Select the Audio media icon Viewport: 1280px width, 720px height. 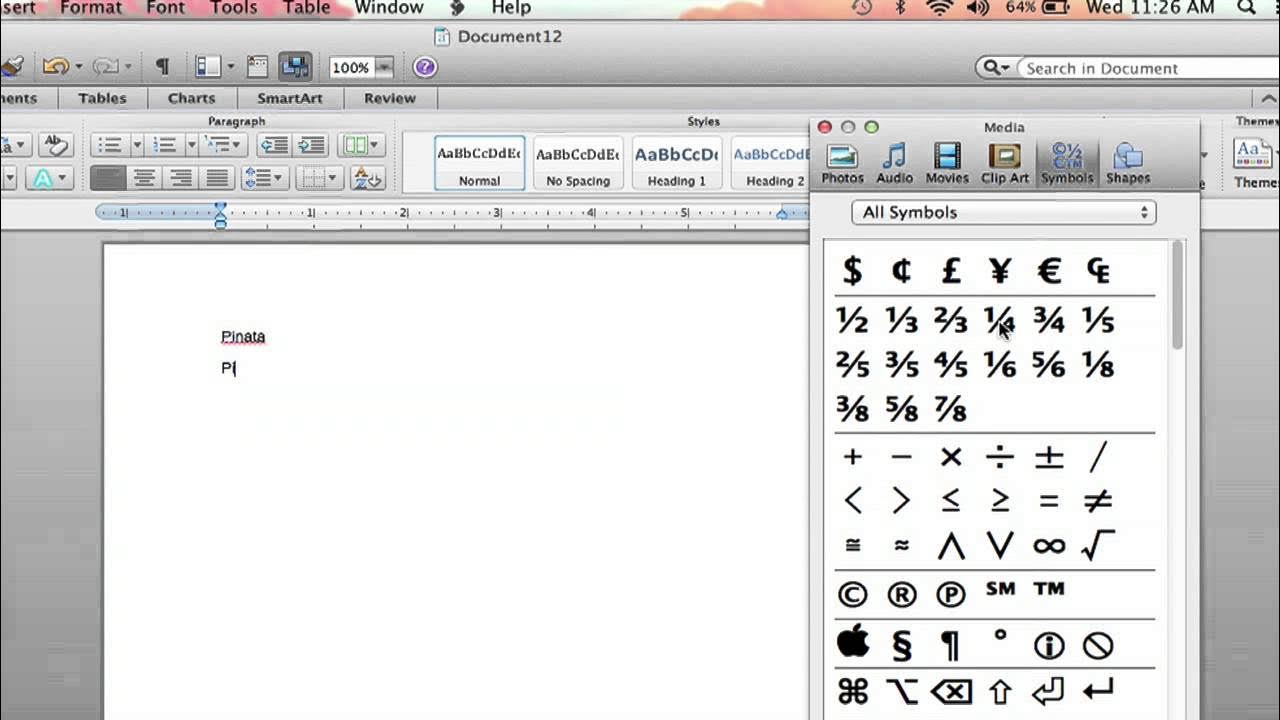point(894,164)
